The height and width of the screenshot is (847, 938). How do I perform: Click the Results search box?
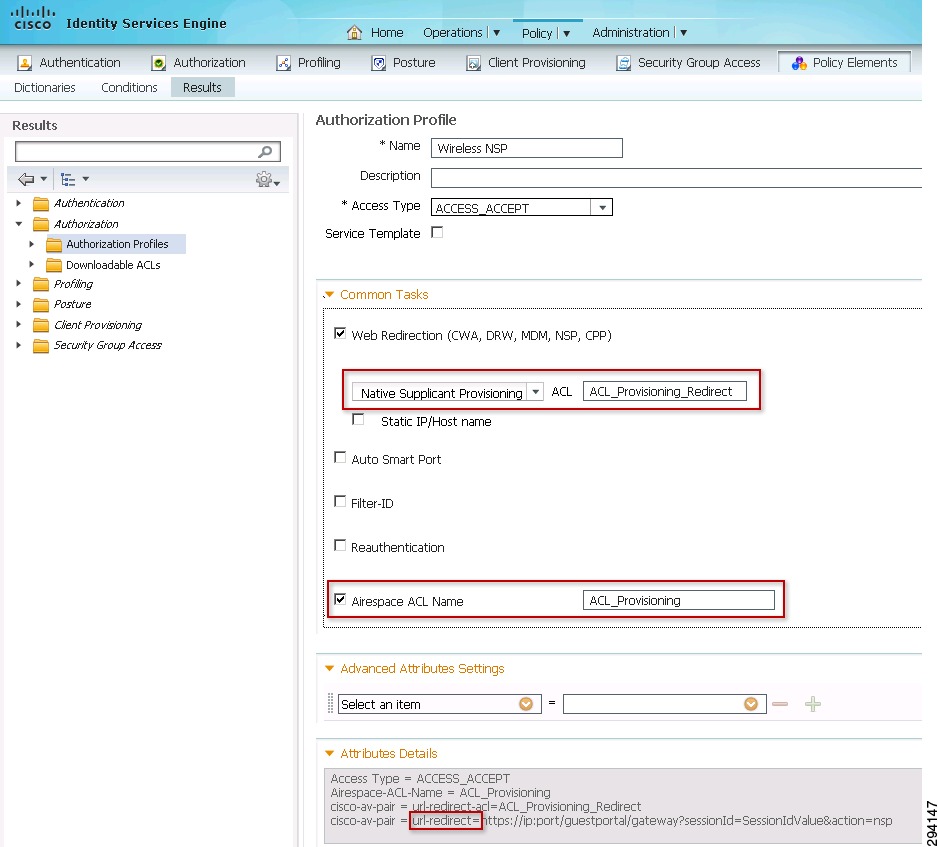[148, 152]
